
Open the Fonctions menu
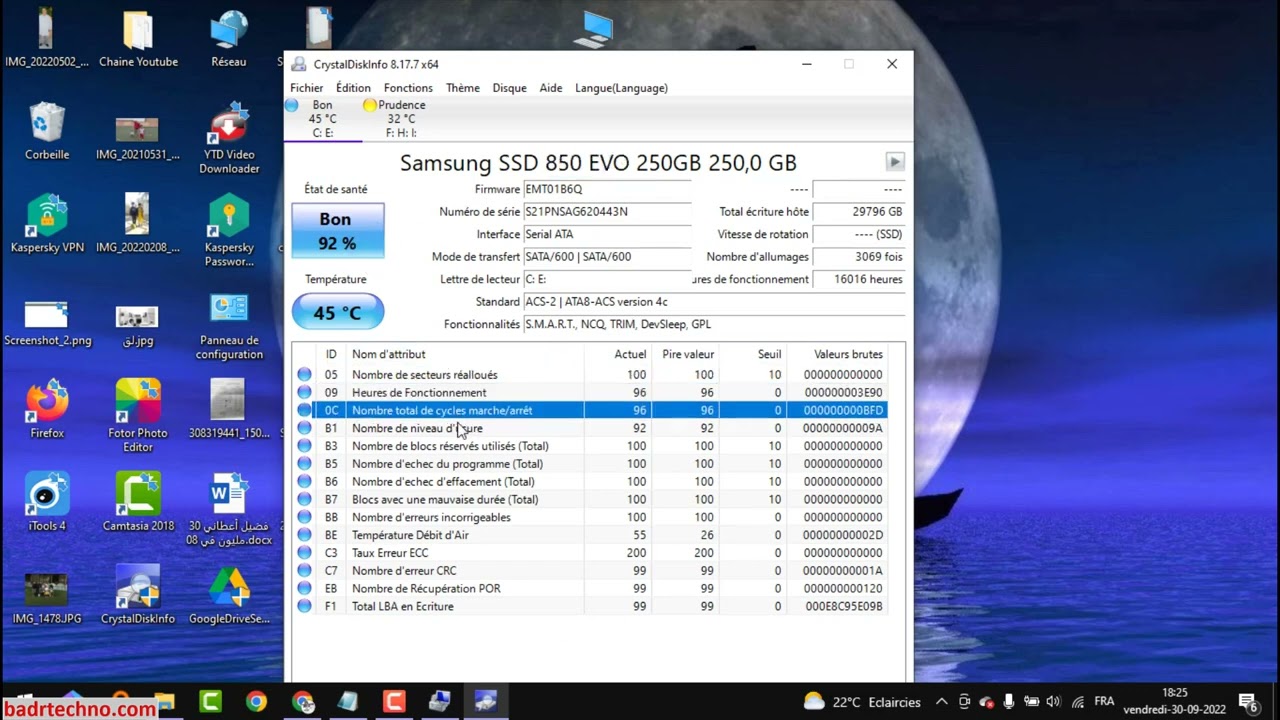click(x=408, y=88)
